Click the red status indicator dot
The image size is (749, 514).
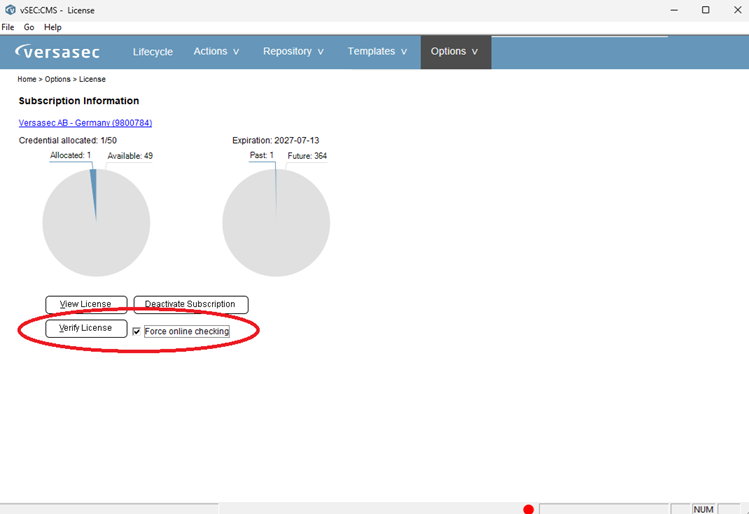pos(528,509)
